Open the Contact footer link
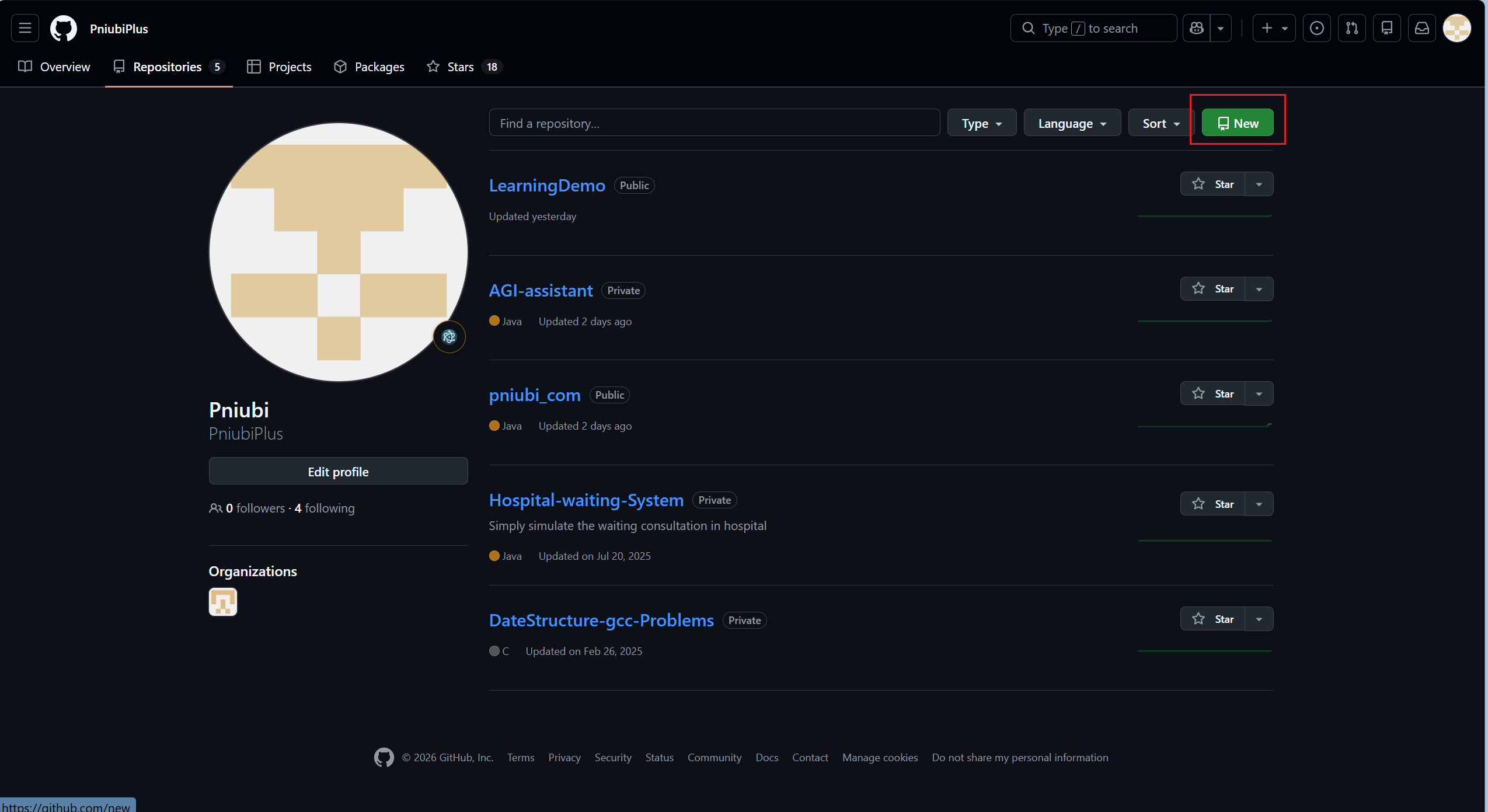1488x812 pixels. coord(810,758)
